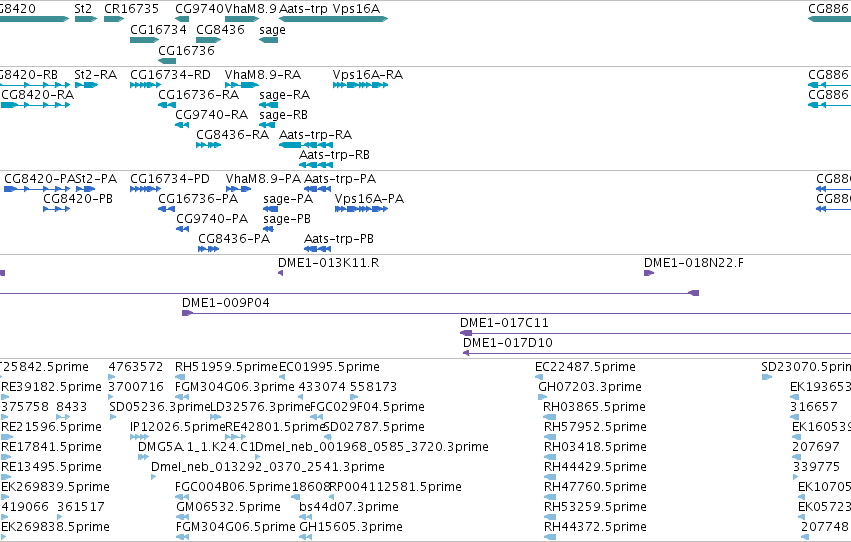Viewport: 851px width, 542px height.
Task: Select the 3700716 EST label
Action: [x=136, y=387]
